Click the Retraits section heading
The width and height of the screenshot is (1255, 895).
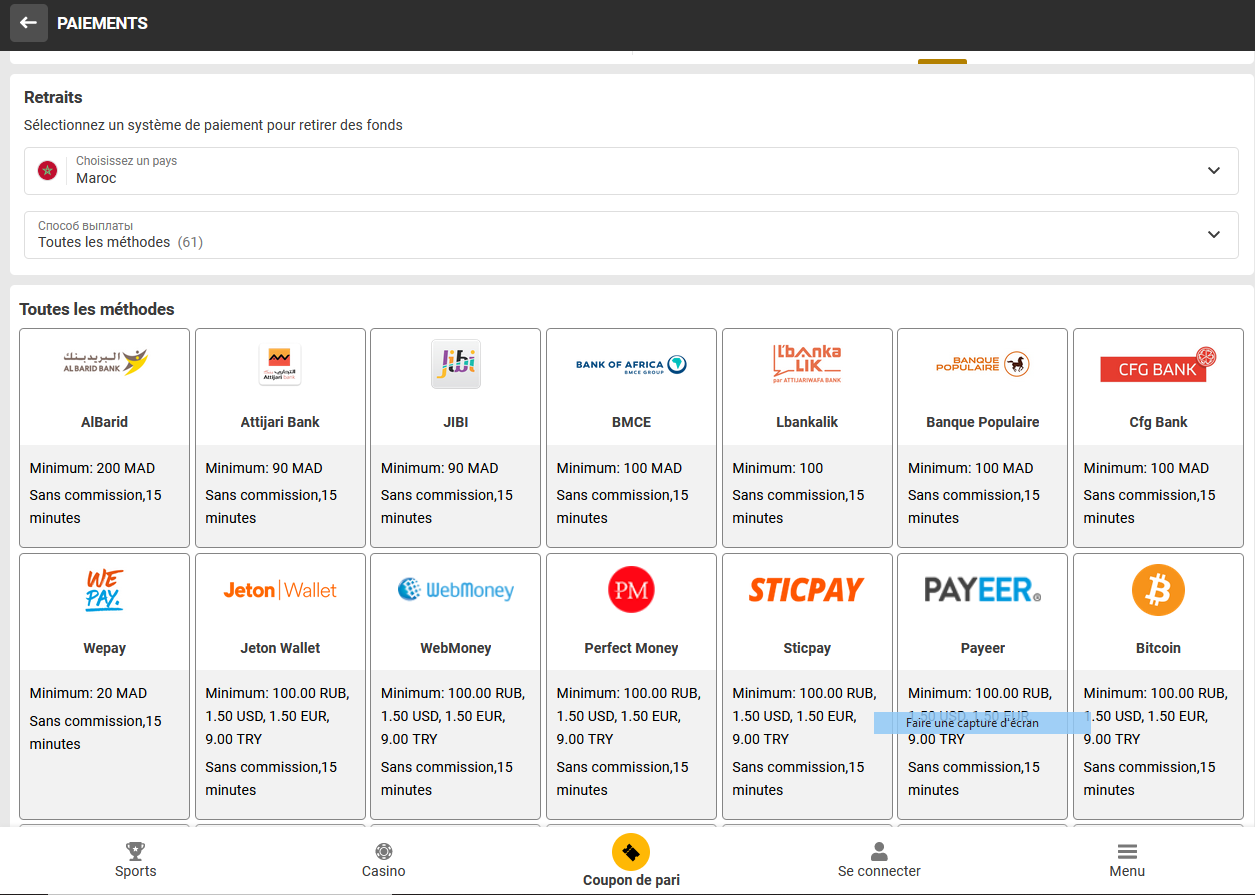point(53,97)
